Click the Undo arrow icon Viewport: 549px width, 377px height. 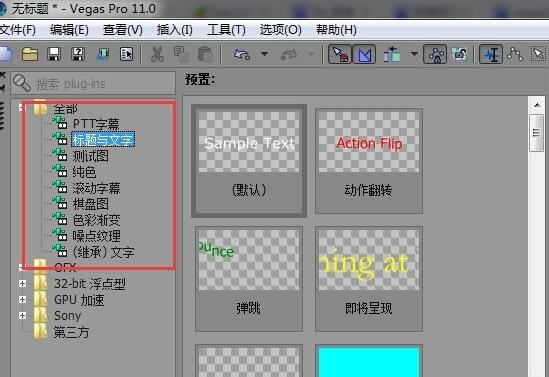coord(242,54)
